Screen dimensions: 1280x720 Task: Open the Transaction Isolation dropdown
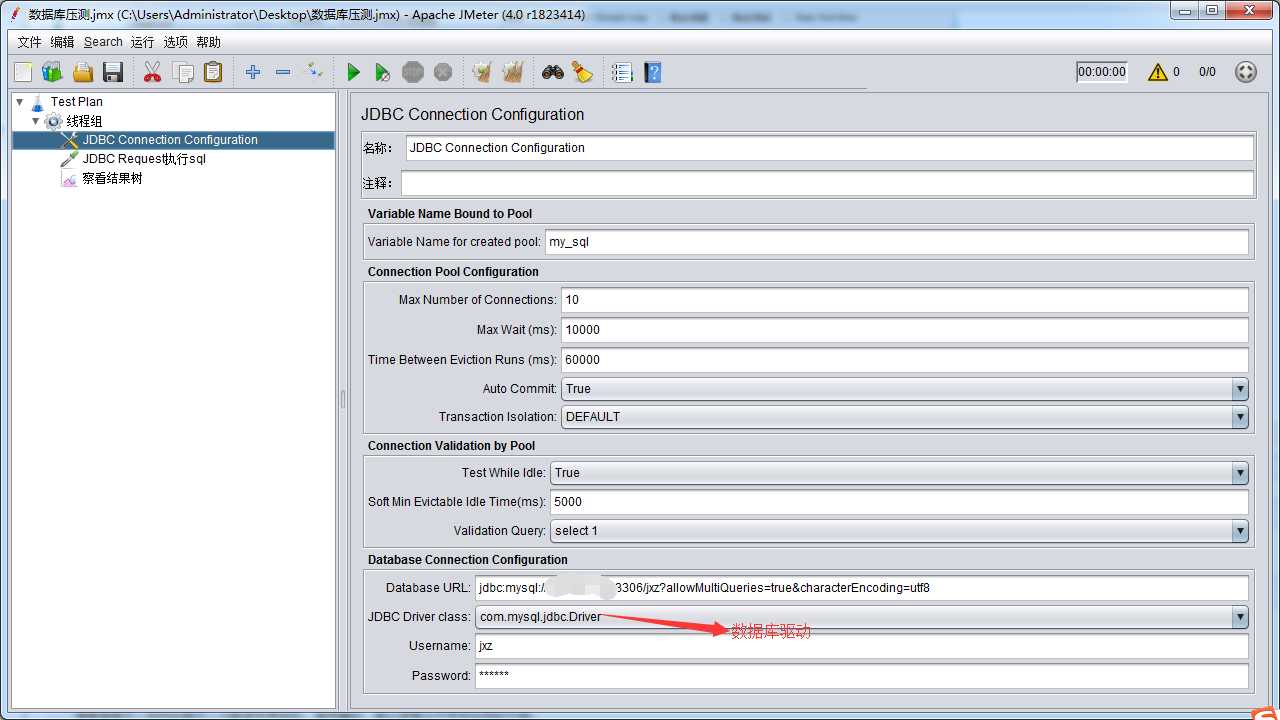pos(1240,417)
